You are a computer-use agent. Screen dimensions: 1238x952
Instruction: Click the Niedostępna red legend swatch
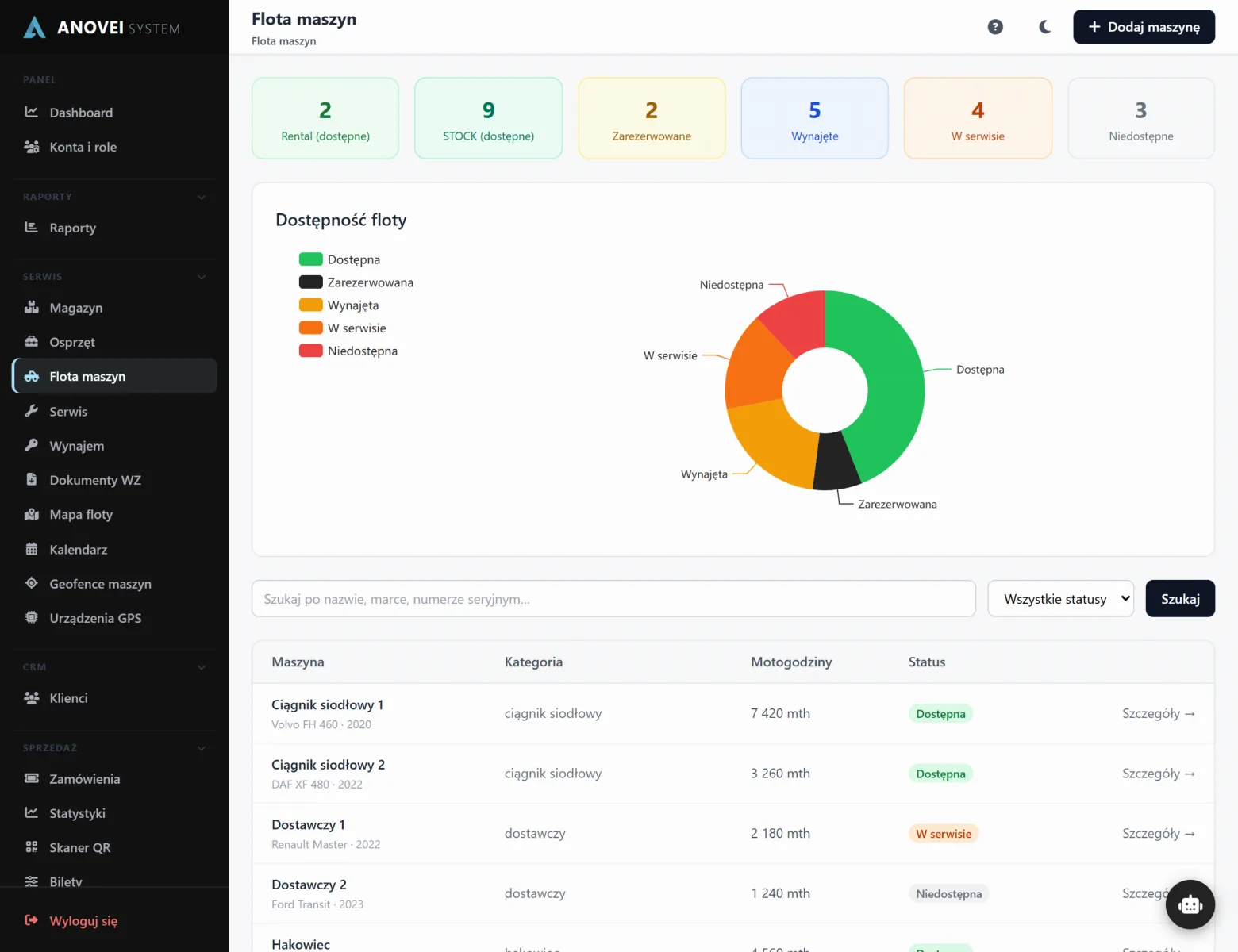[310, 351]
